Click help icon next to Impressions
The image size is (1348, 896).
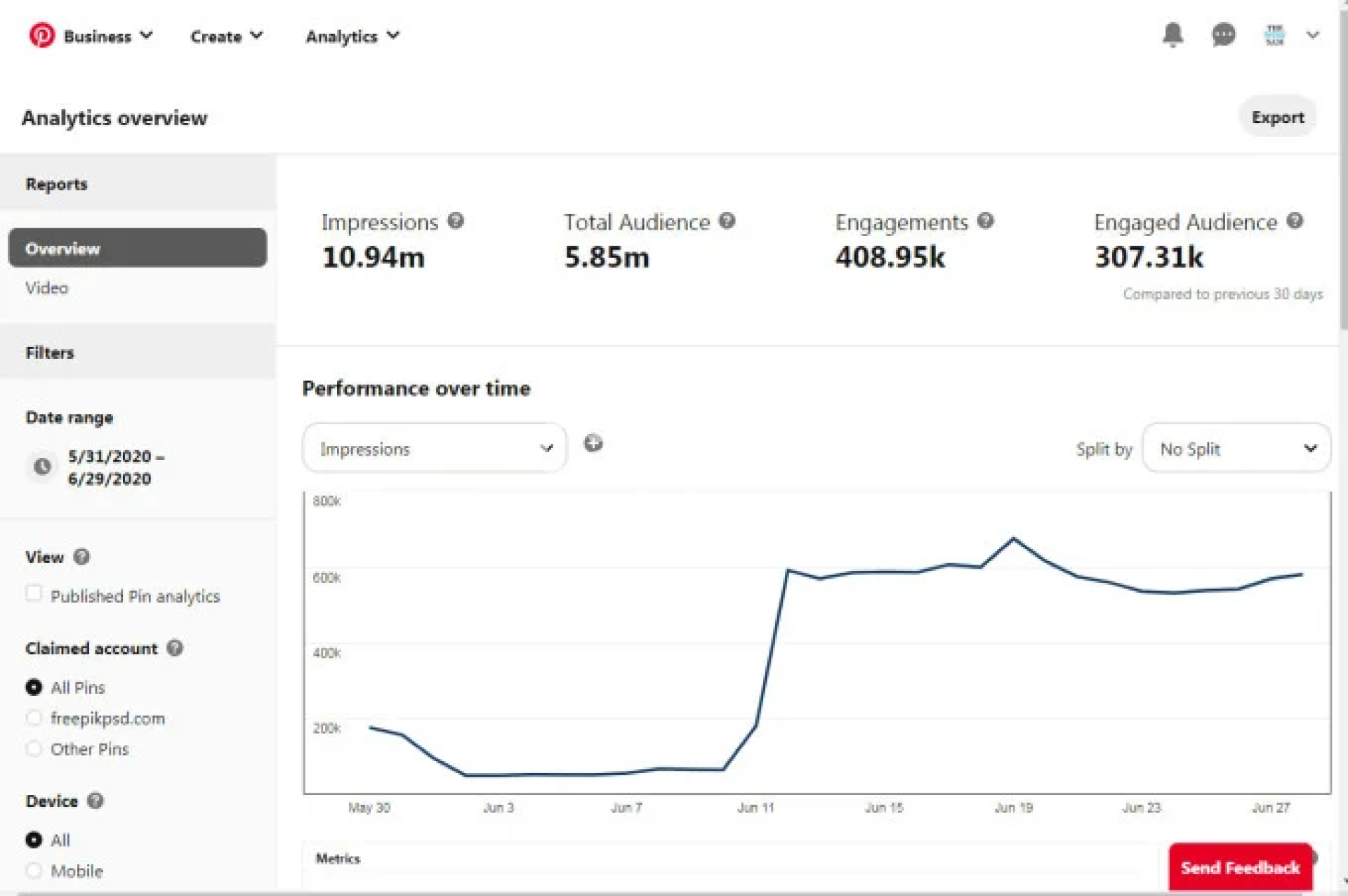456,221
